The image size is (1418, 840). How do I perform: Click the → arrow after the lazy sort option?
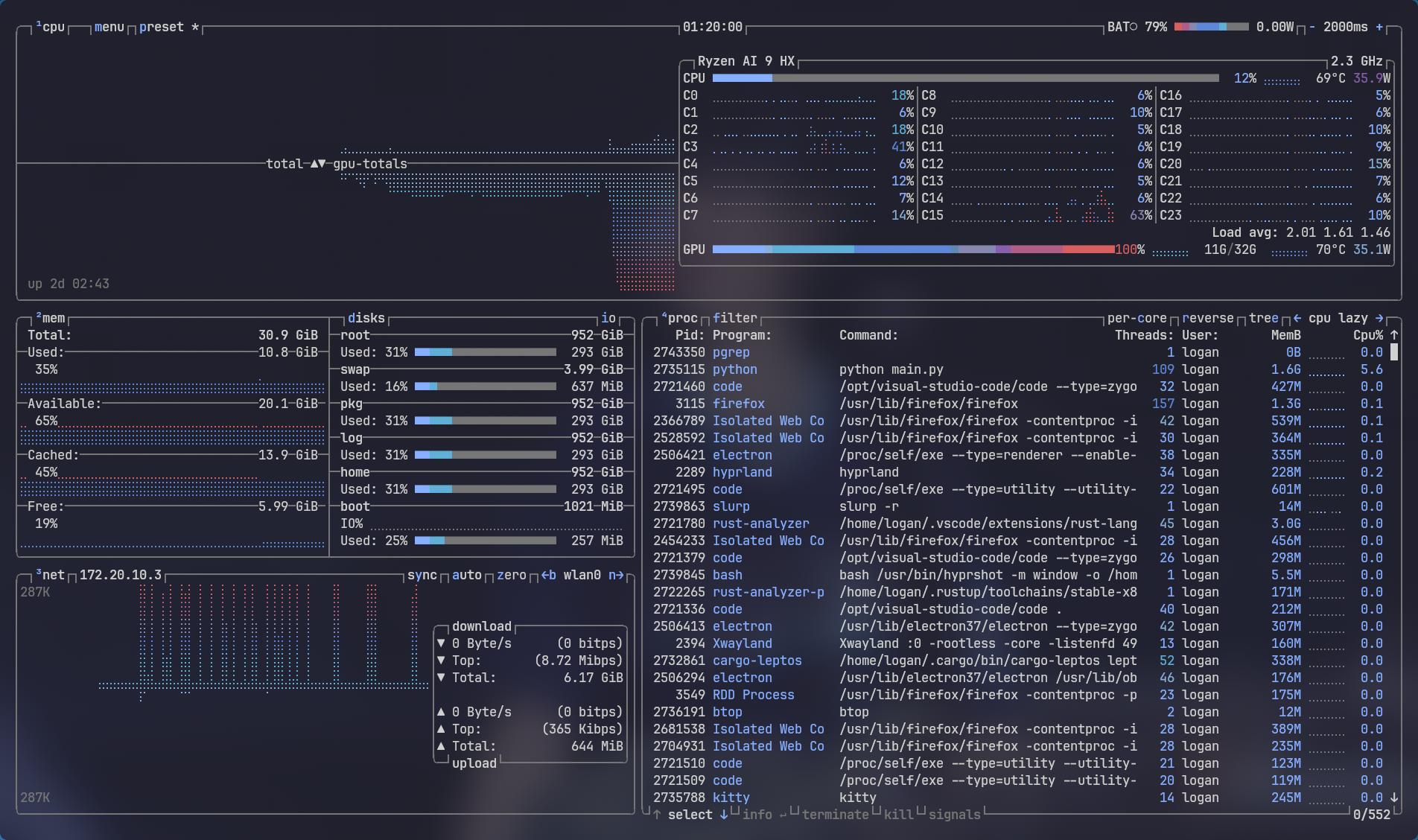coord(1379,319)
